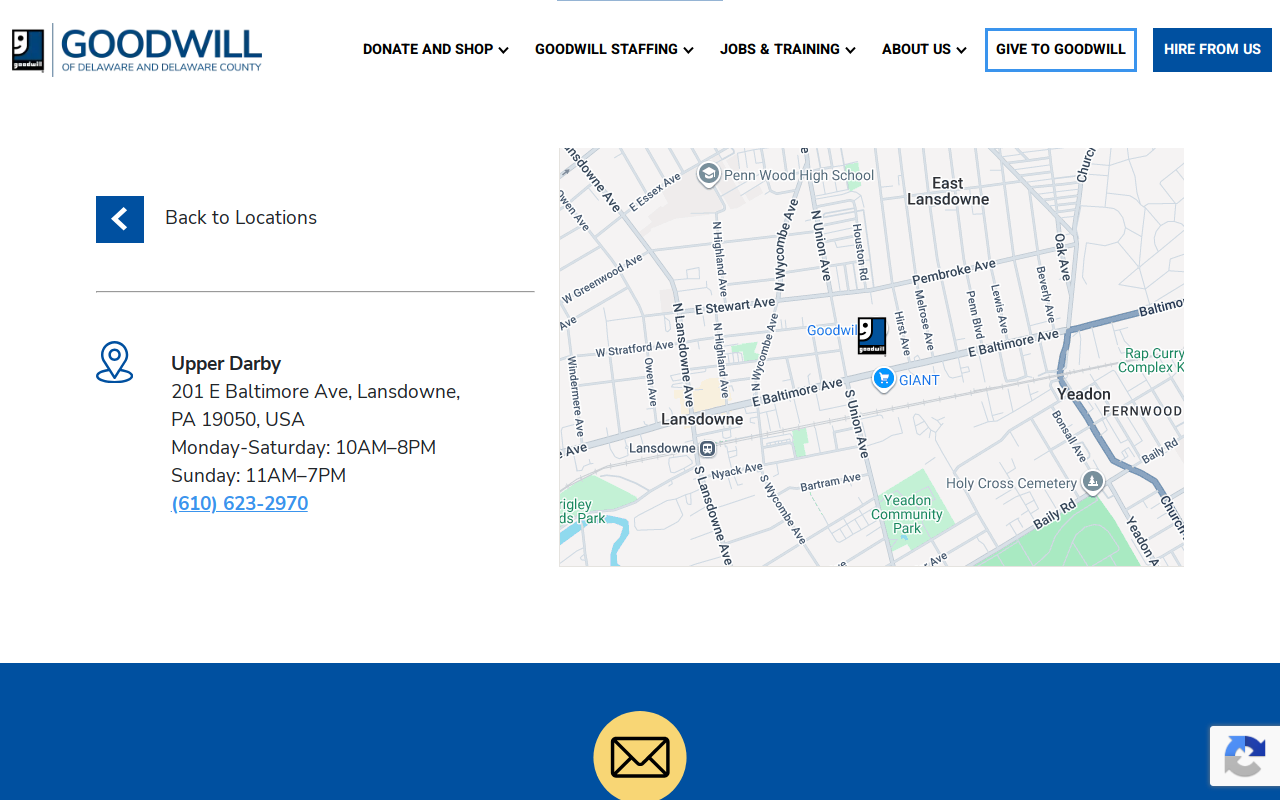The width and height of the screenshot is (1280, 800).
Task: Expand the About Us menu chevron
Action: click(x=961, y=50)
